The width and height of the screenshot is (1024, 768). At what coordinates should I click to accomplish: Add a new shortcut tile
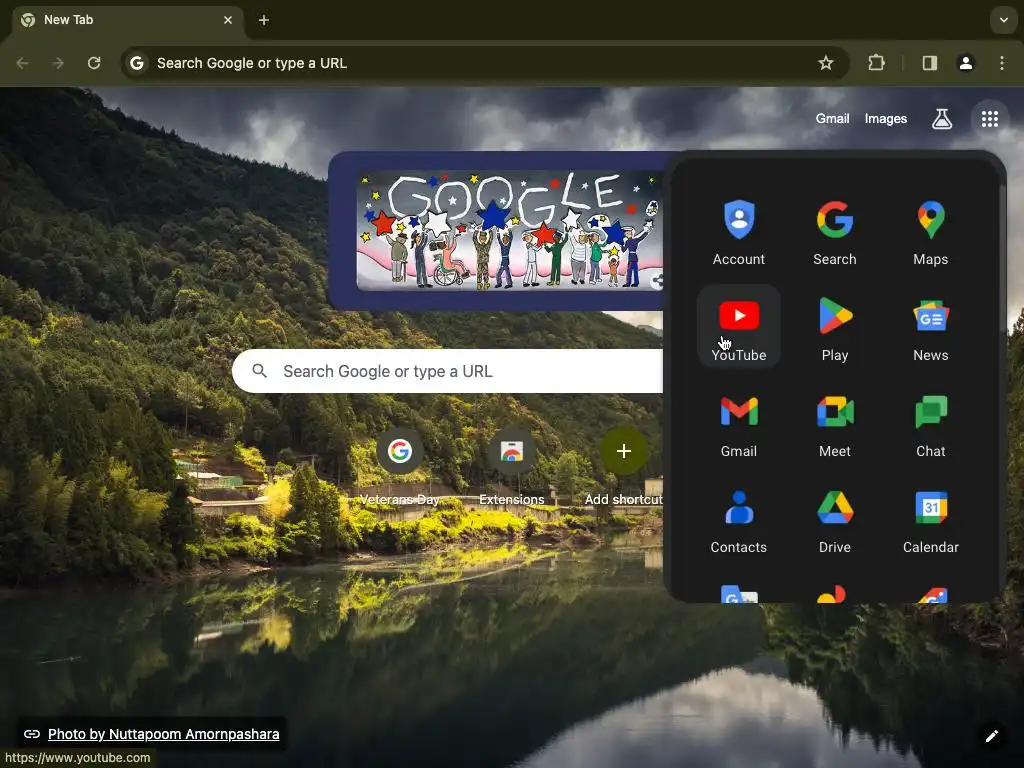[x=624, y=467]
